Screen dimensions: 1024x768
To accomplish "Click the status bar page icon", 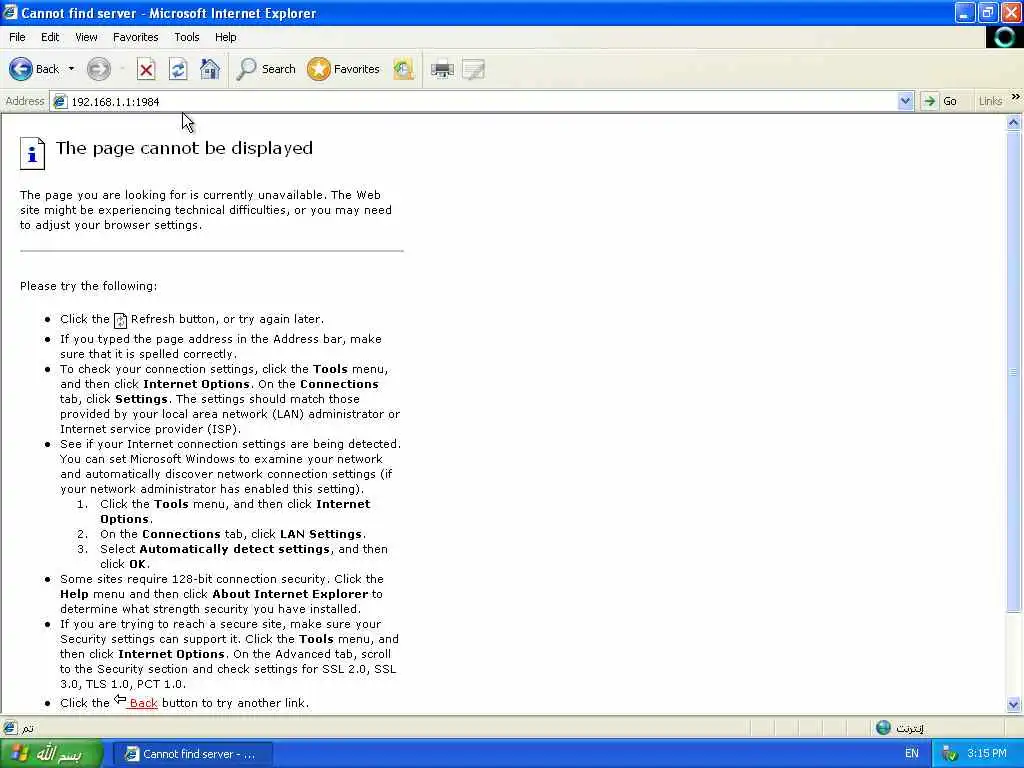I will 10,728.
